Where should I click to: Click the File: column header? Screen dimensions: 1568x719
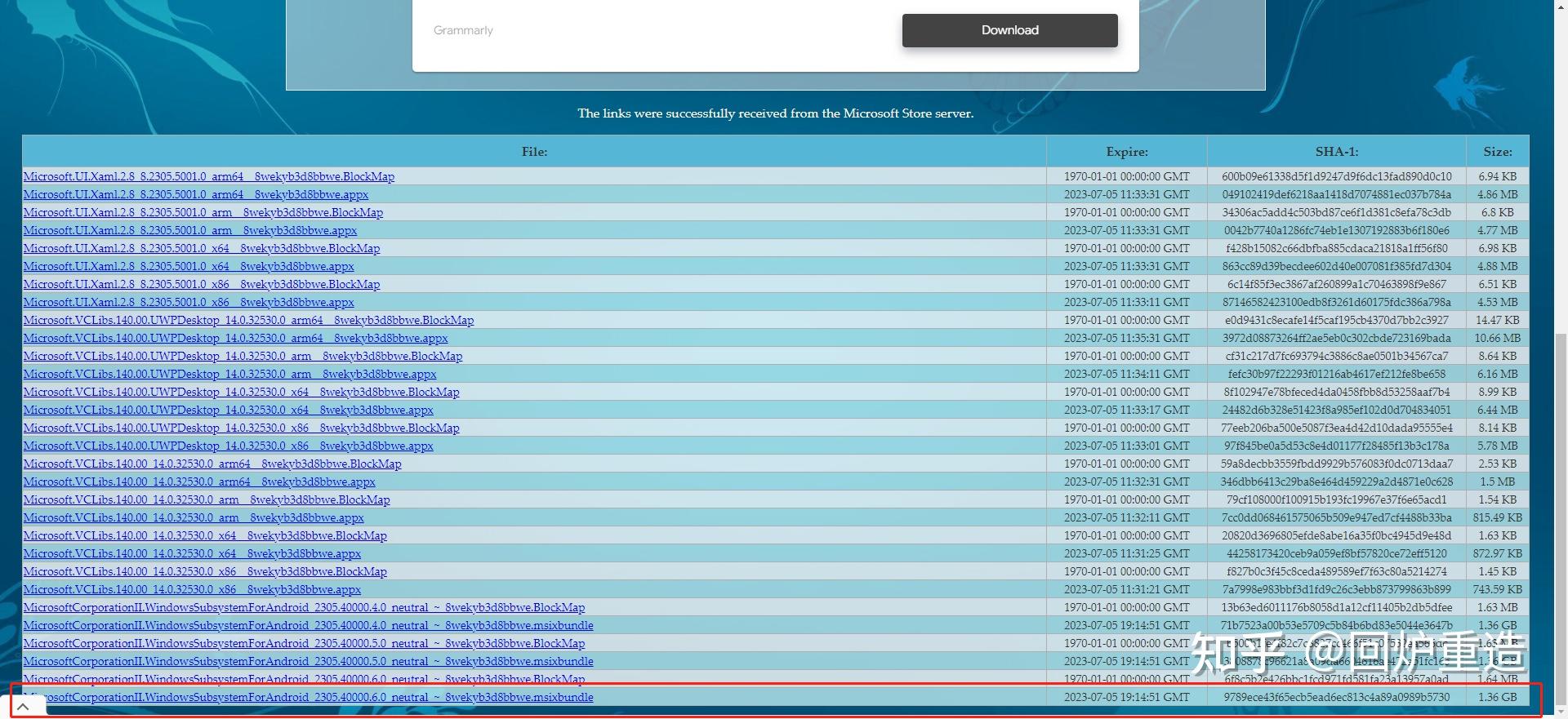point(534,152)
